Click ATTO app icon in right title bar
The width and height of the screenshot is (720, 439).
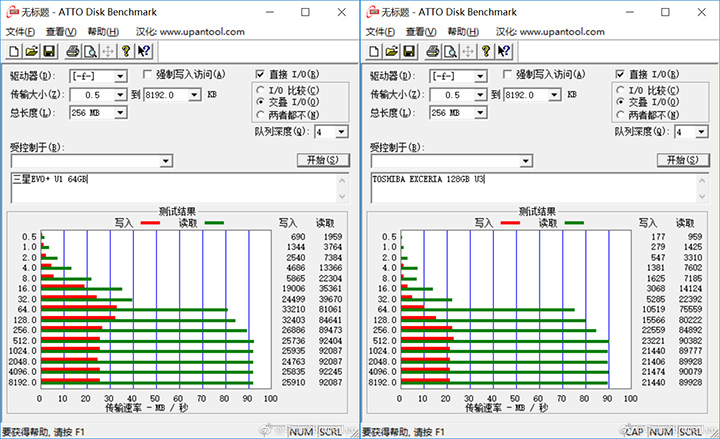[x=373, y=12]
